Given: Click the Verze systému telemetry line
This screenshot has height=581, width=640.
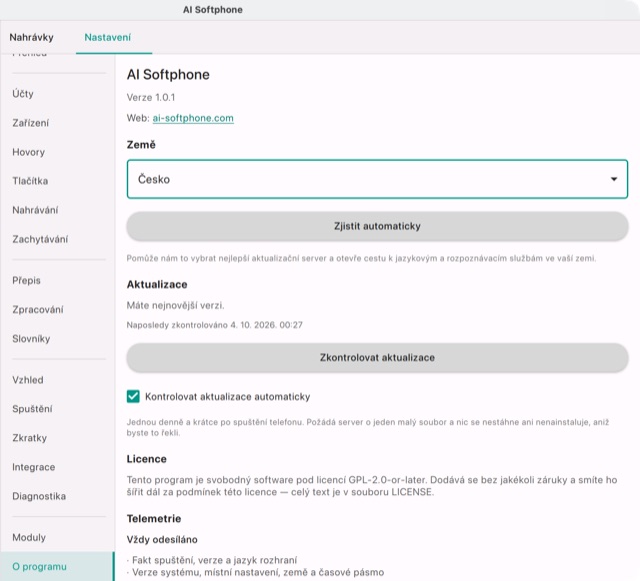Looking at the screenshot, I should tap(256, 572).
